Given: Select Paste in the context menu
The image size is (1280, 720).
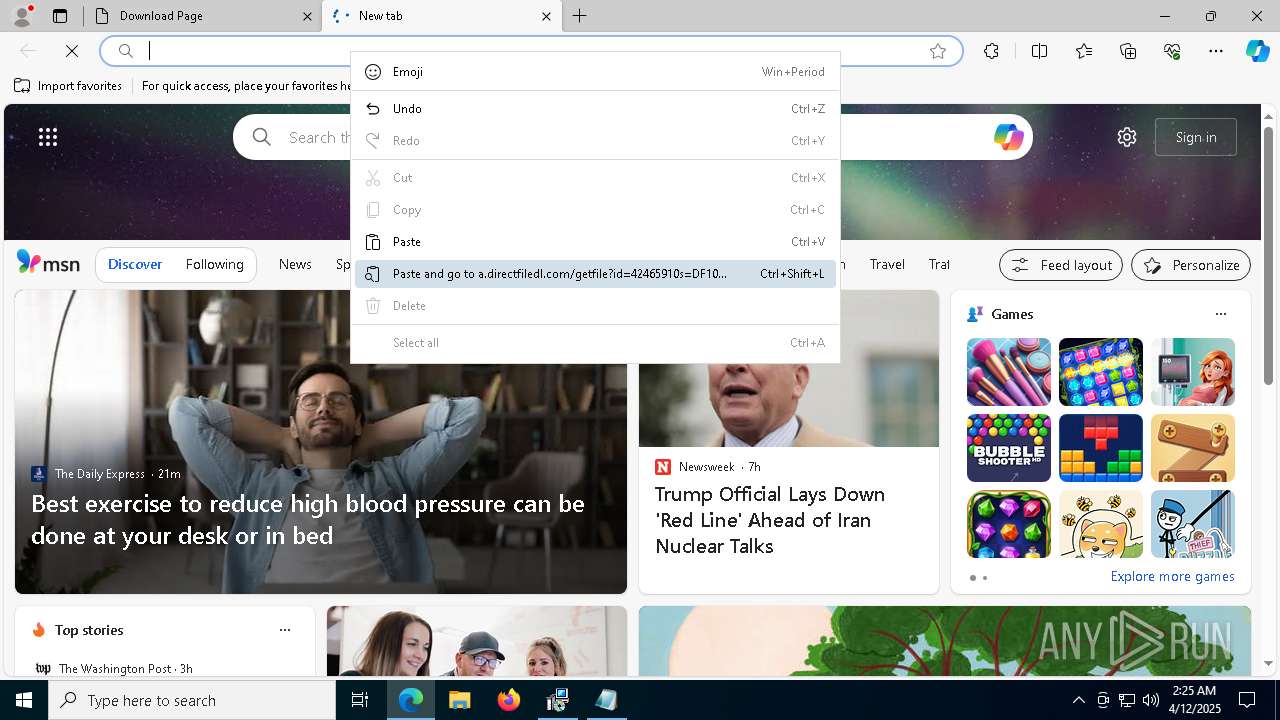Looking at the screenshot, I should tap(595, 242).
